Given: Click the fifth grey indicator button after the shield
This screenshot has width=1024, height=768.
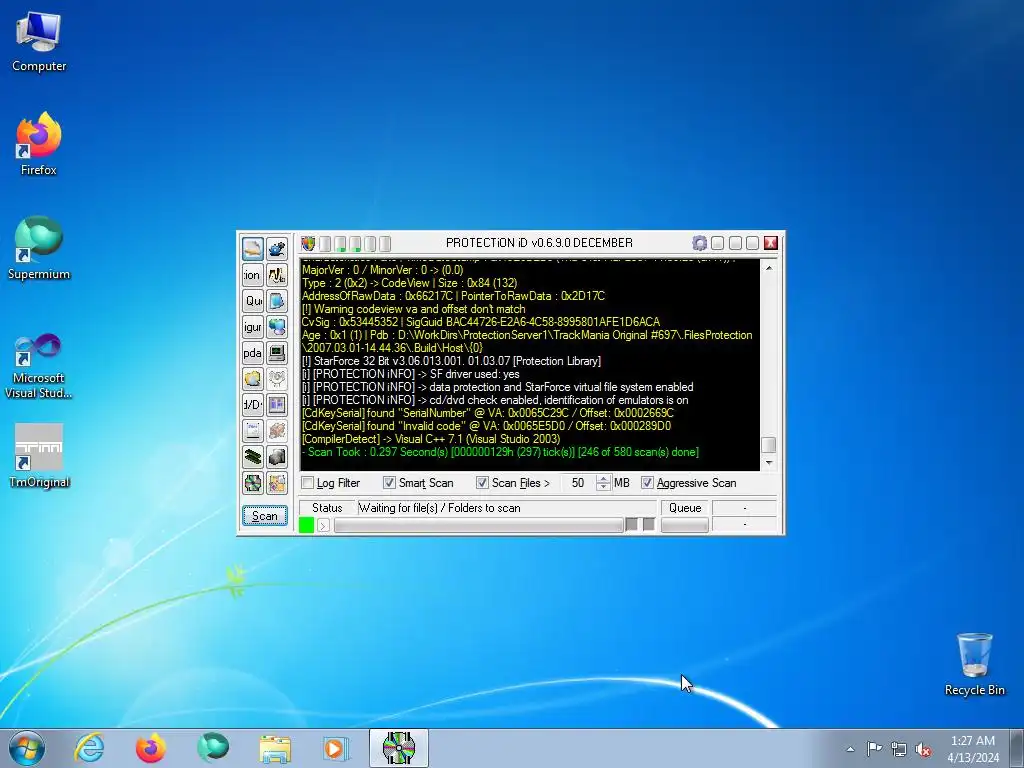Looking at the screenshot, I should (x=385, y=244).
